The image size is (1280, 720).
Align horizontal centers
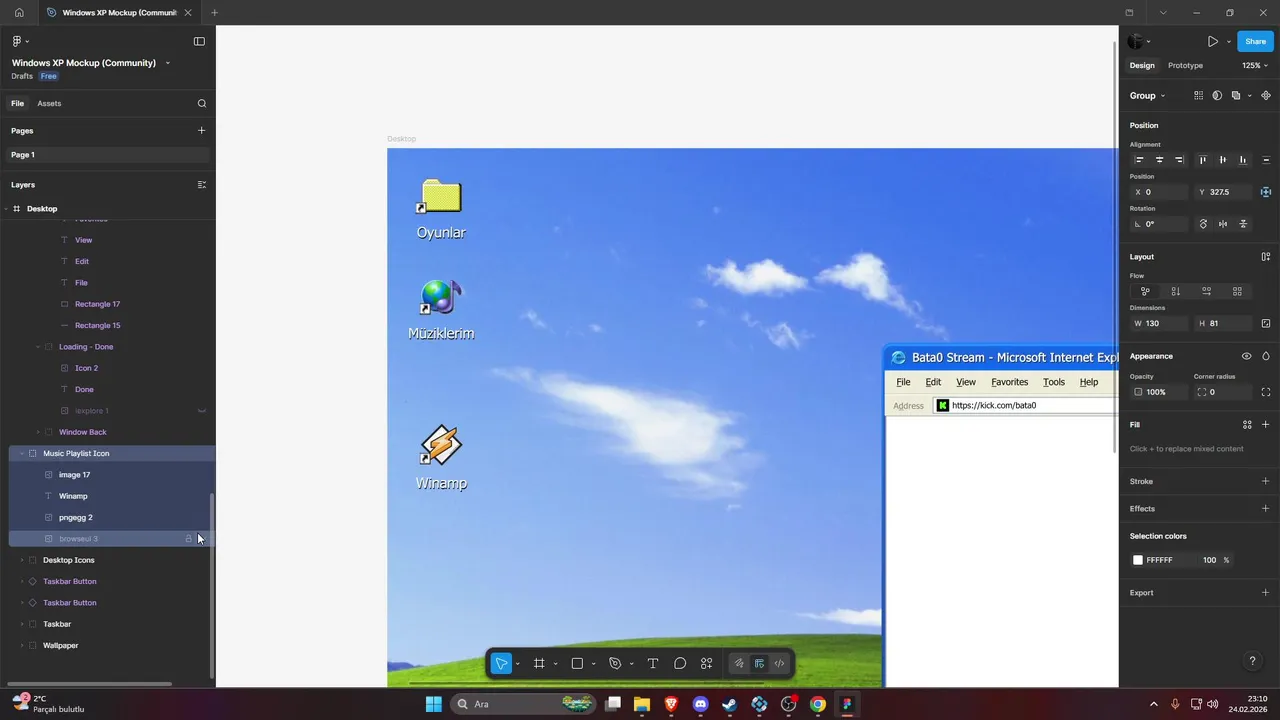[x=1159, y=160]
